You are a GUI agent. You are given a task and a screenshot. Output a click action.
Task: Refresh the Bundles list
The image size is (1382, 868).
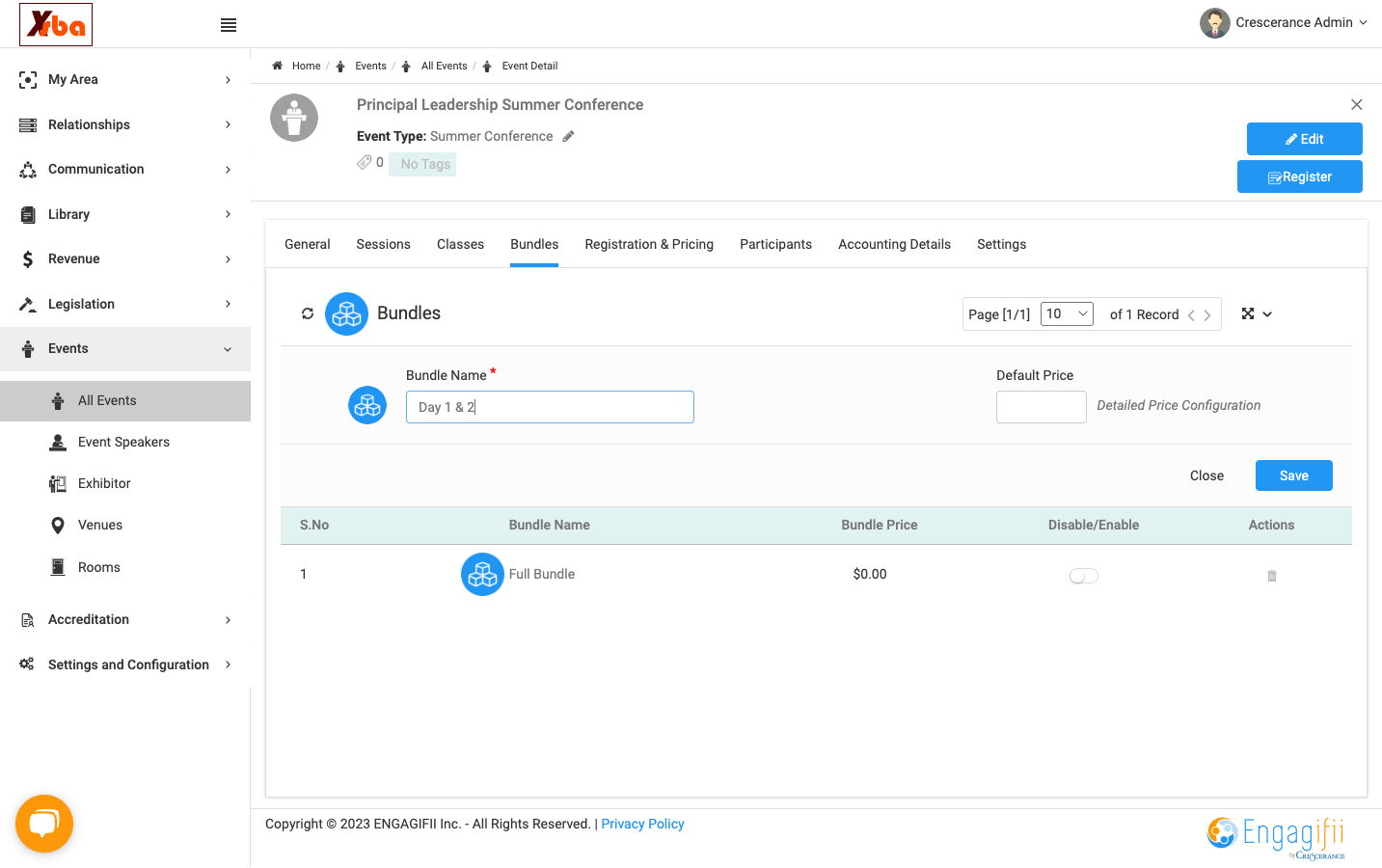308,313
